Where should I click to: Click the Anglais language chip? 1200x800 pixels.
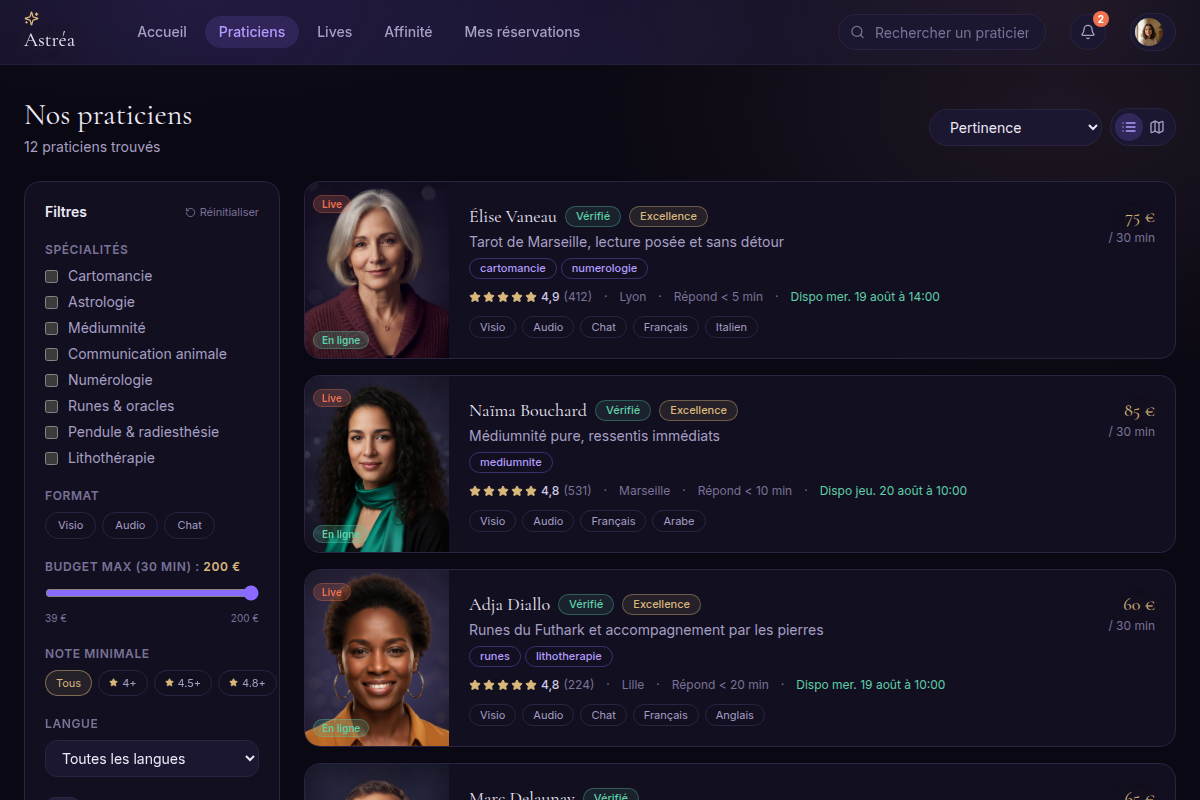click(x=735, y=715)
